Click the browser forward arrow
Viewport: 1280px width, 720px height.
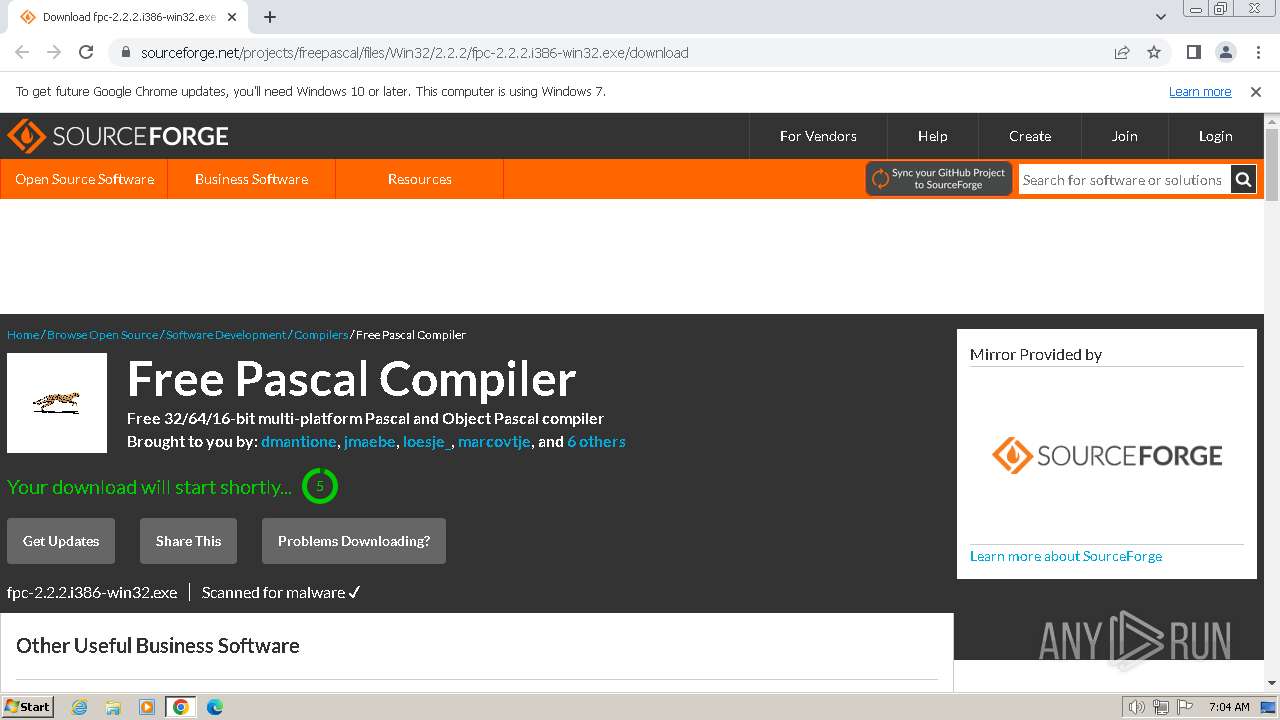click(54, 53)
